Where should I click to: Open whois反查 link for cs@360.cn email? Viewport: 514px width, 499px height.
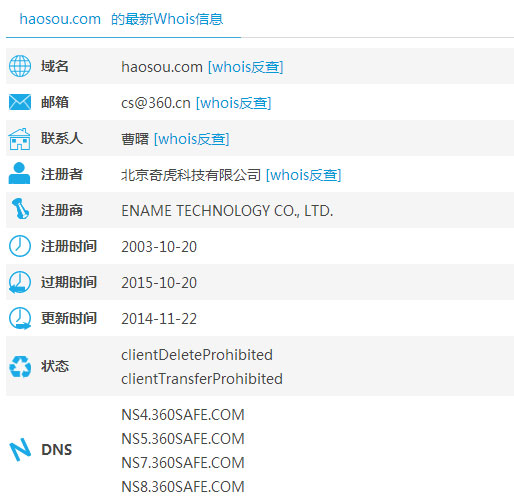point(234,103)
